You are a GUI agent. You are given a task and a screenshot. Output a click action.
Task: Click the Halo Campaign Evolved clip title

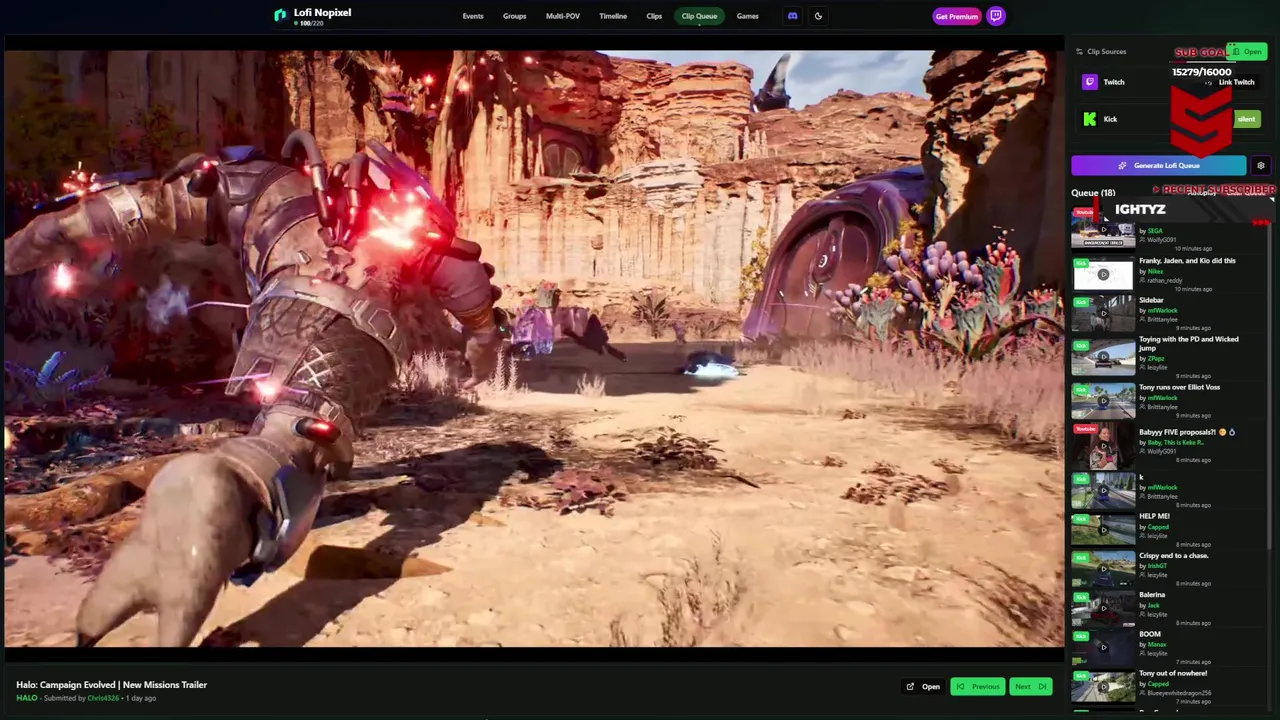pyautogui.click(x=111, y=685)
